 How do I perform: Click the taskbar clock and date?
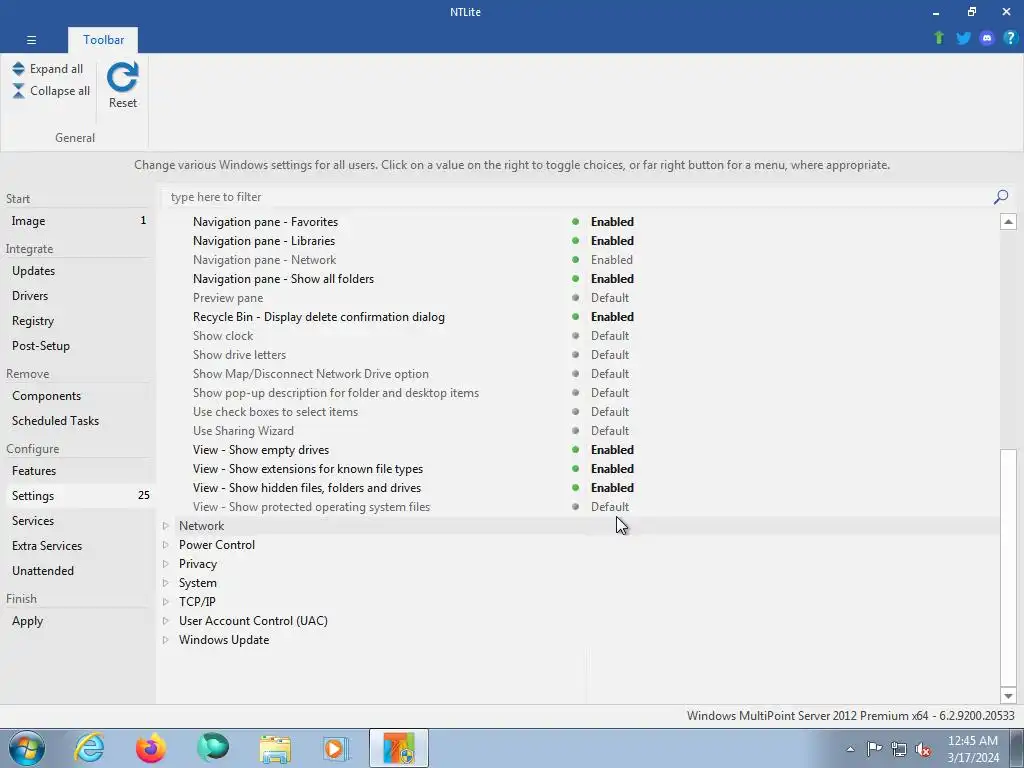pyautogui.click(x=973, y=749)
